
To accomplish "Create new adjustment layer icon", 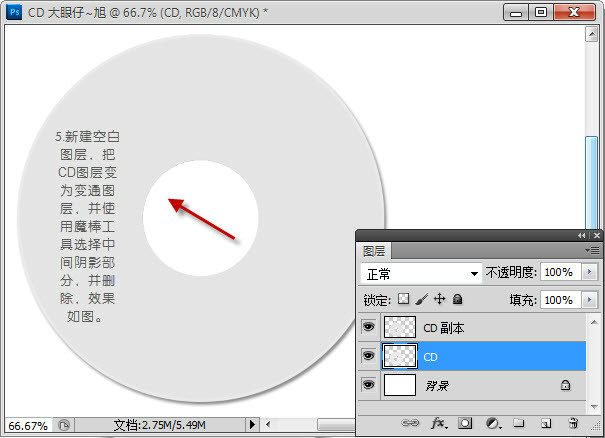I will tap(492, 423).
